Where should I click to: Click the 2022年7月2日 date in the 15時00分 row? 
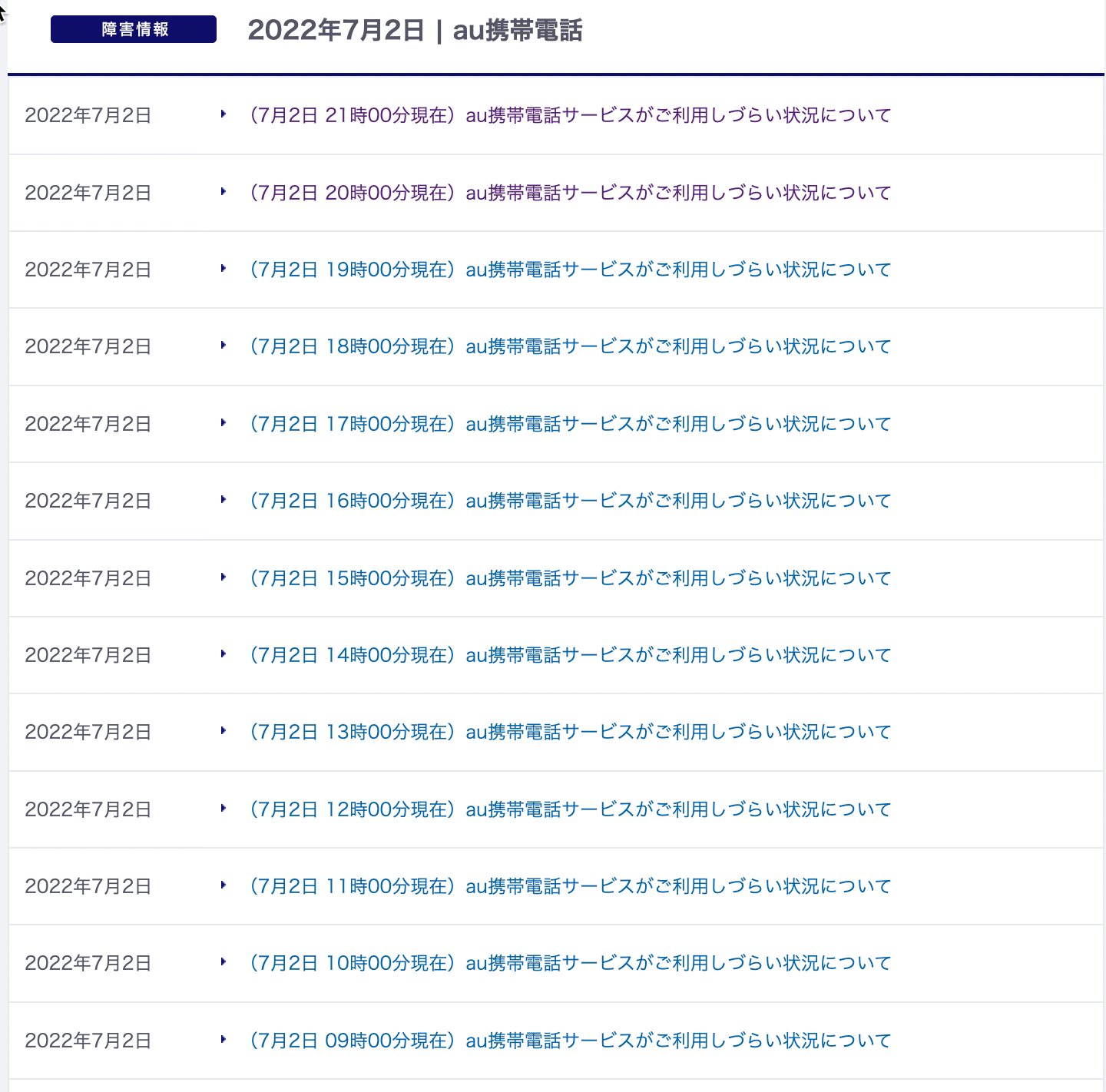tap(88, 578)
